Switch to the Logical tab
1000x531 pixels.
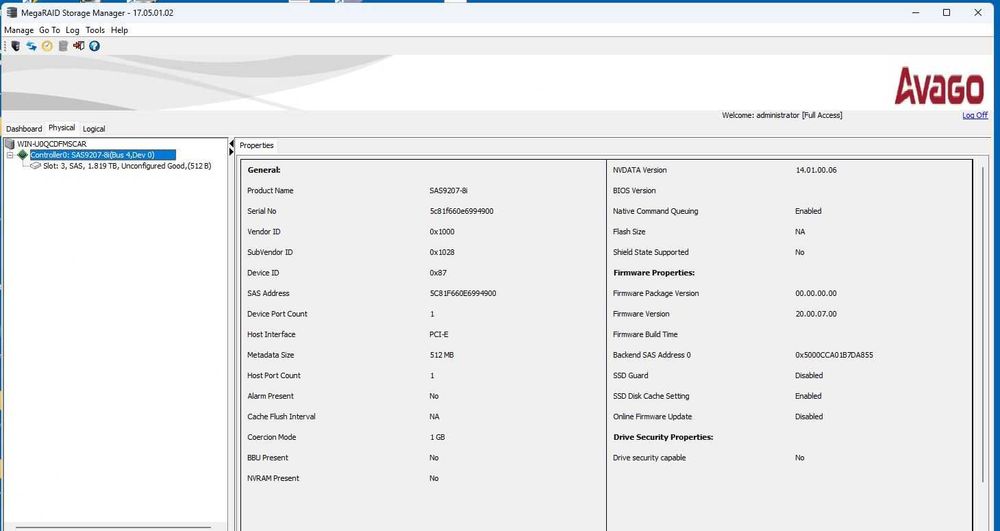pos(94,129)
